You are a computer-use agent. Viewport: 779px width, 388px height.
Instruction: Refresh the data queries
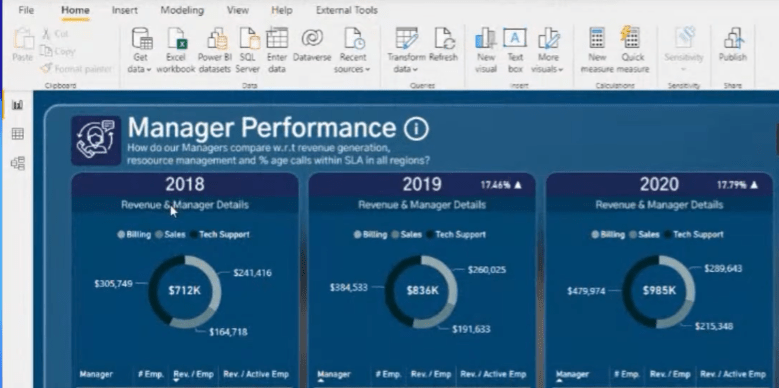tap(443, 46)
